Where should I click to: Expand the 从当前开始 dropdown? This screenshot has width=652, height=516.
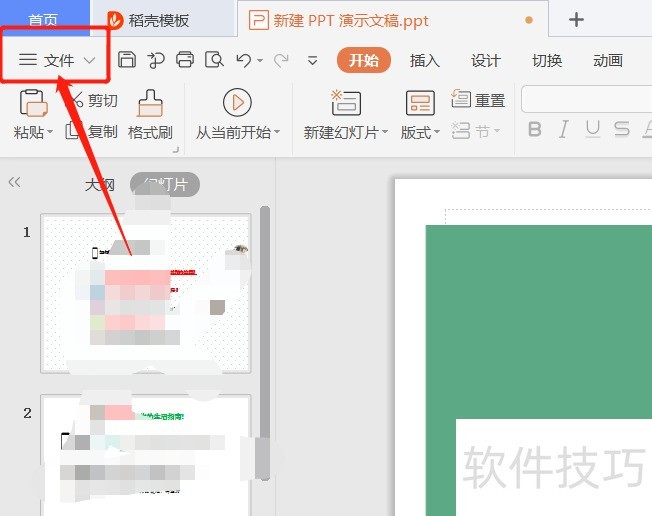click(x=277, y=132)
